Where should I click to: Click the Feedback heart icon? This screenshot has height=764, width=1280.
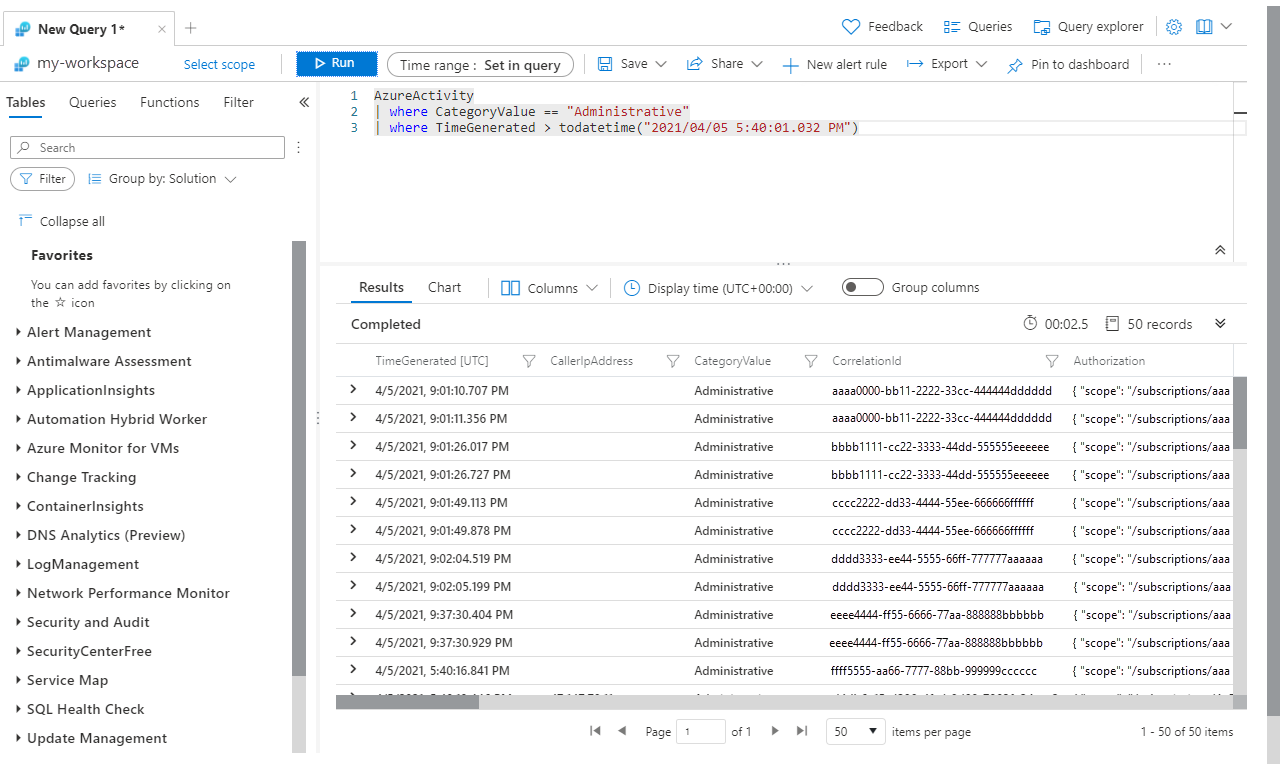click(851, 27)
